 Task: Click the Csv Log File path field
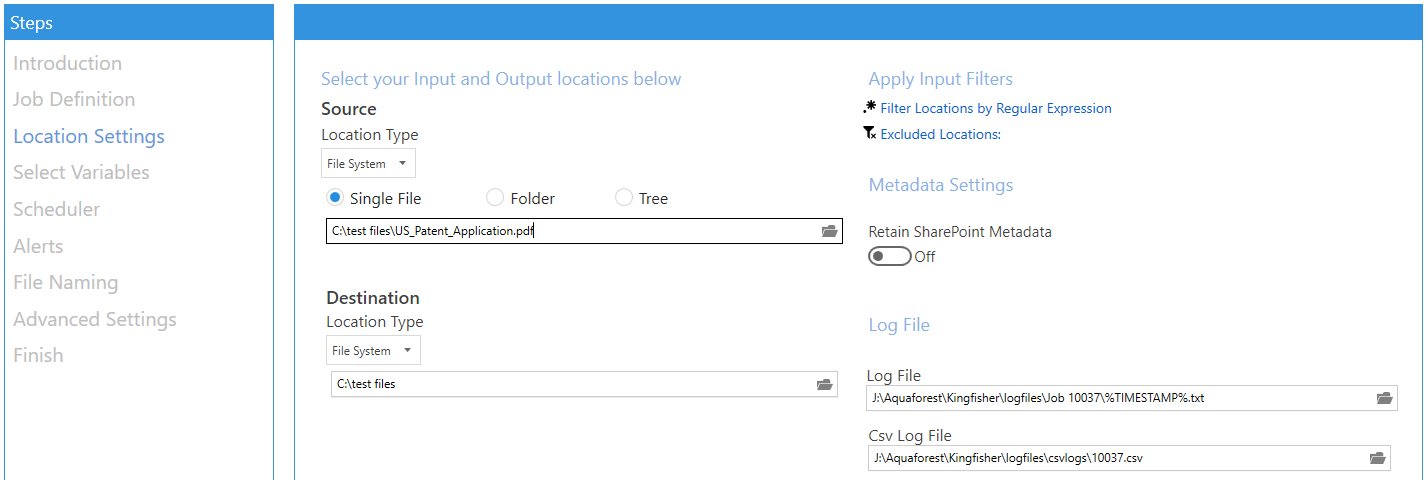click(1129, 458)
